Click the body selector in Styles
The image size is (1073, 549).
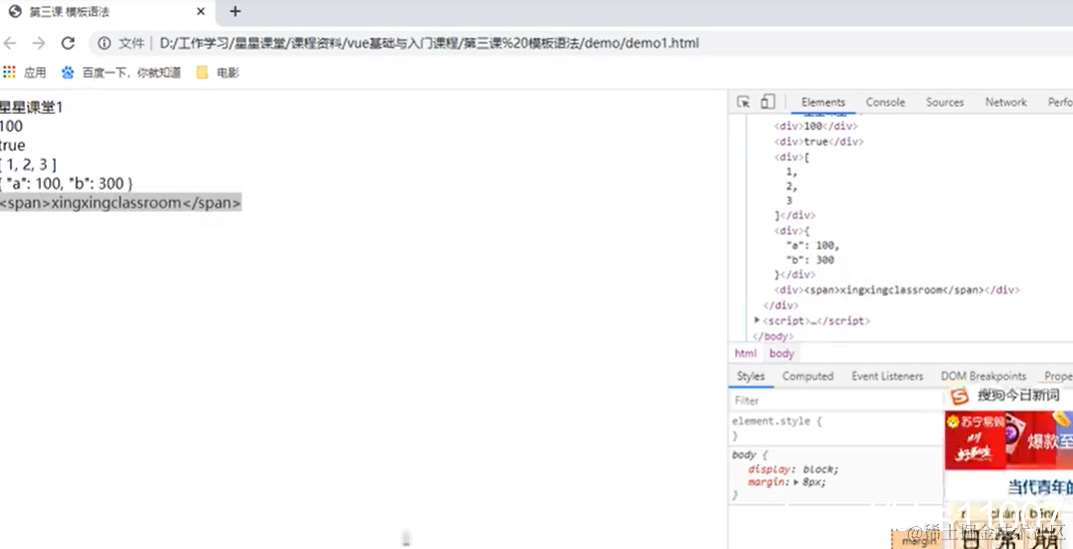coord(744,455)
